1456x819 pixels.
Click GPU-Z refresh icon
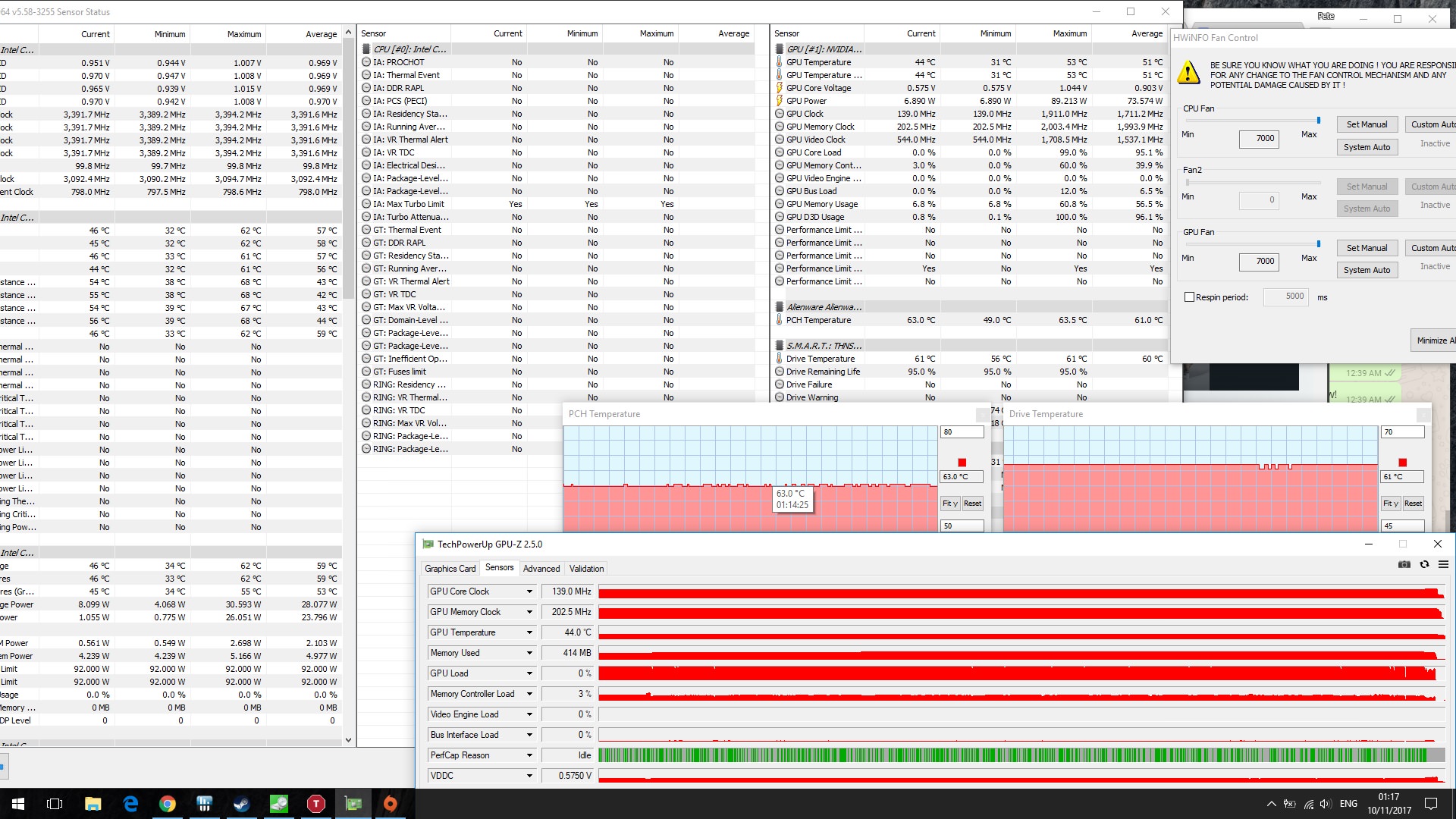point(1424,564)
